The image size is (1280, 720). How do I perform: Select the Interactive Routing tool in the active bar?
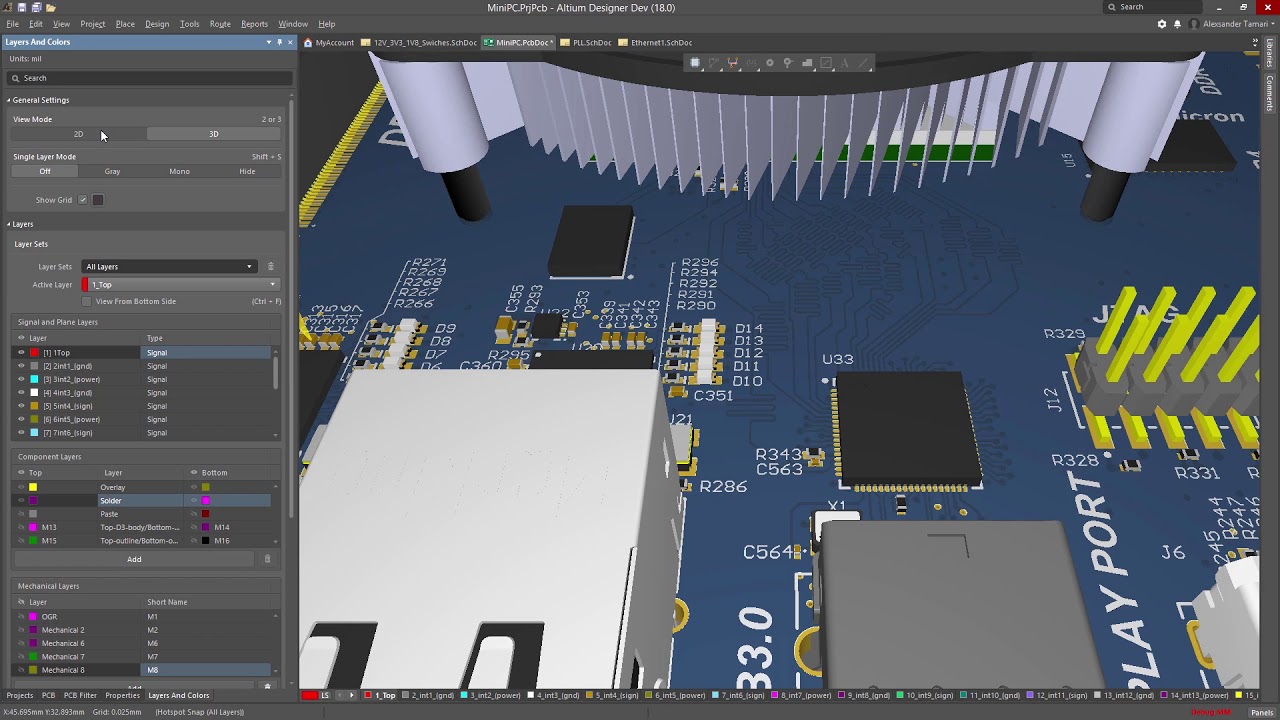point(733,63)
